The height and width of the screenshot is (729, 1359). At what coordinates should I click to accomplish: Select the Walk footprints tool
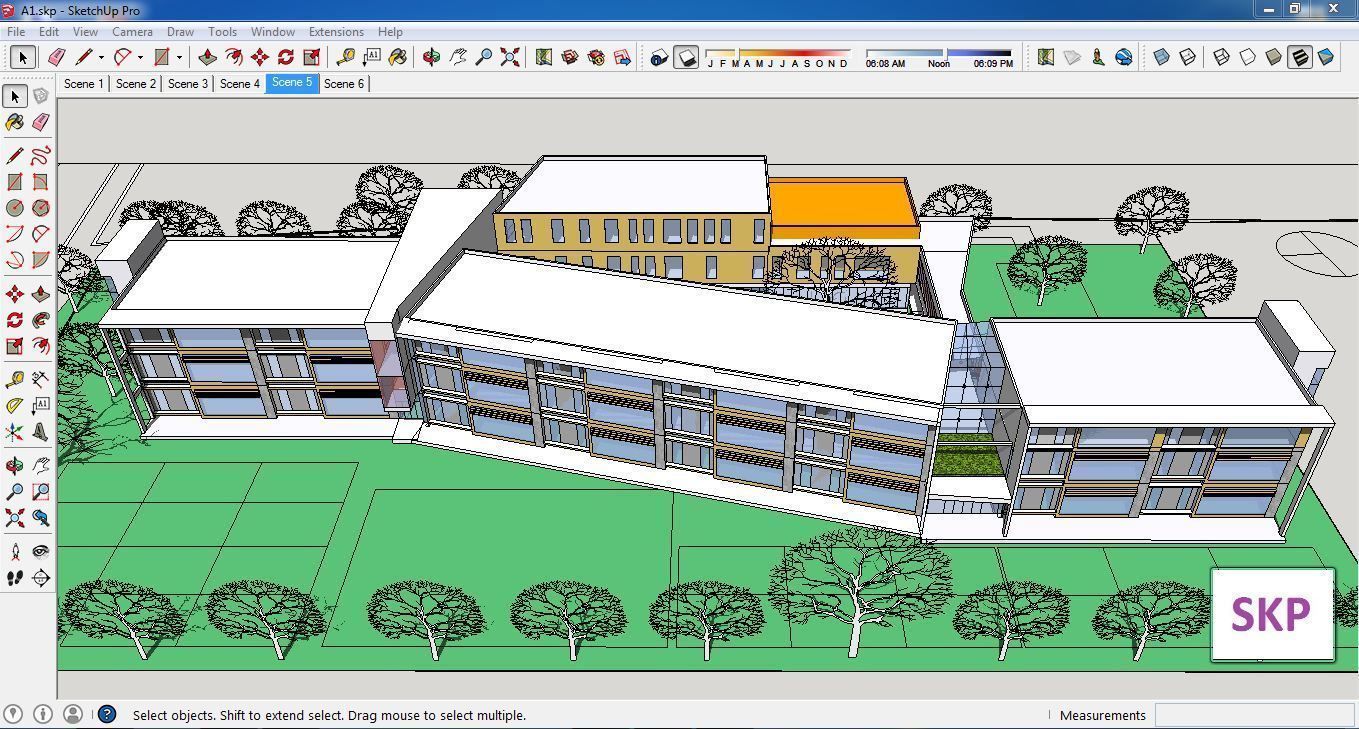click(x=15, y=577)
